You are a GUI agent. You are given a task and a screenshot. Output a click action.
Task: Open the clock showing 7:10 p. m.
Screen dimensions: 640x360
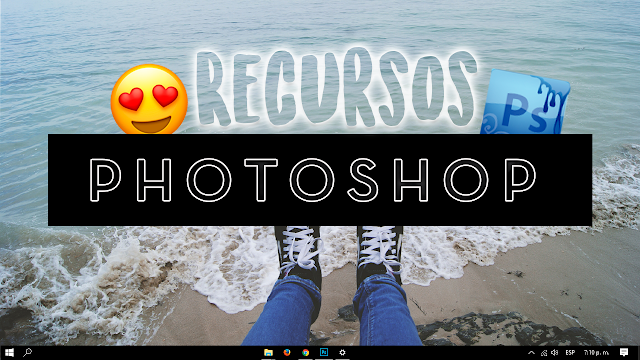tap(596, 353)
